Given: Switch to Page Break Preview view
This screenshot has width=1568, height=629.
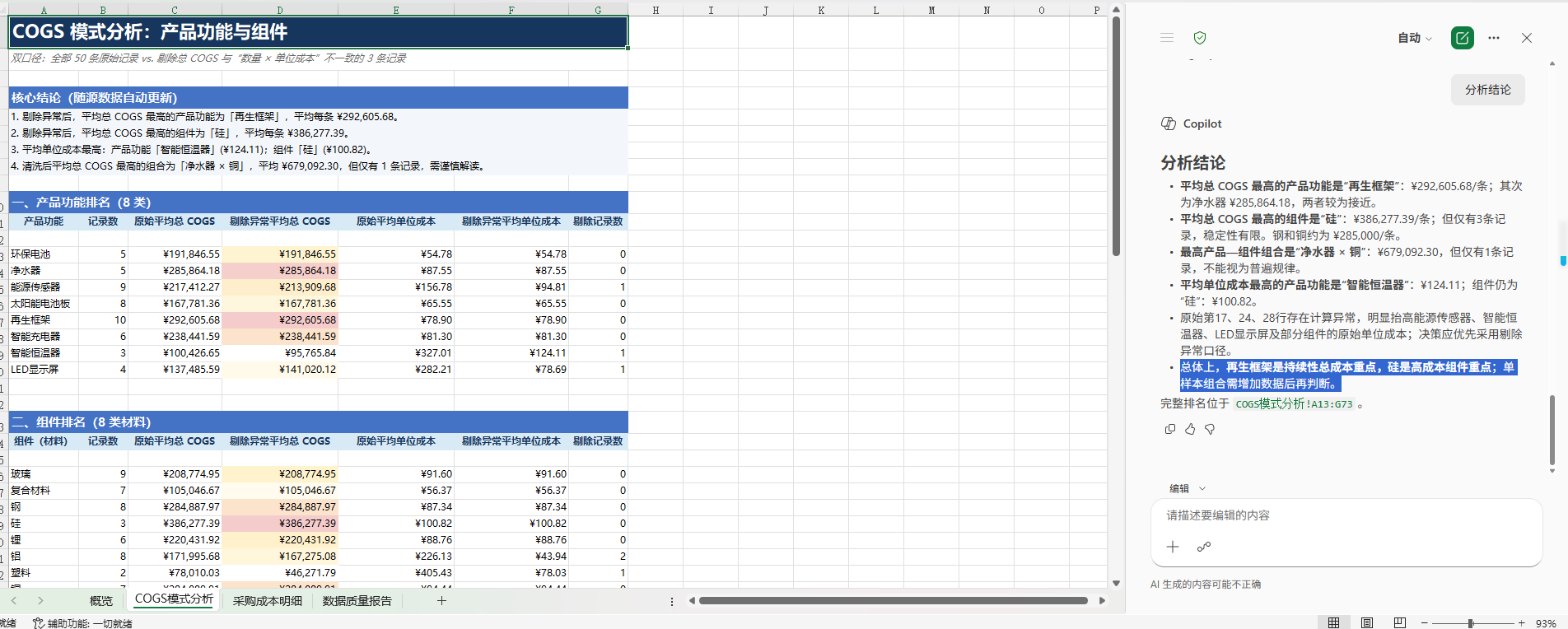Looking at the screenshot, I should pyautogui.click(x=1400, y=622).
